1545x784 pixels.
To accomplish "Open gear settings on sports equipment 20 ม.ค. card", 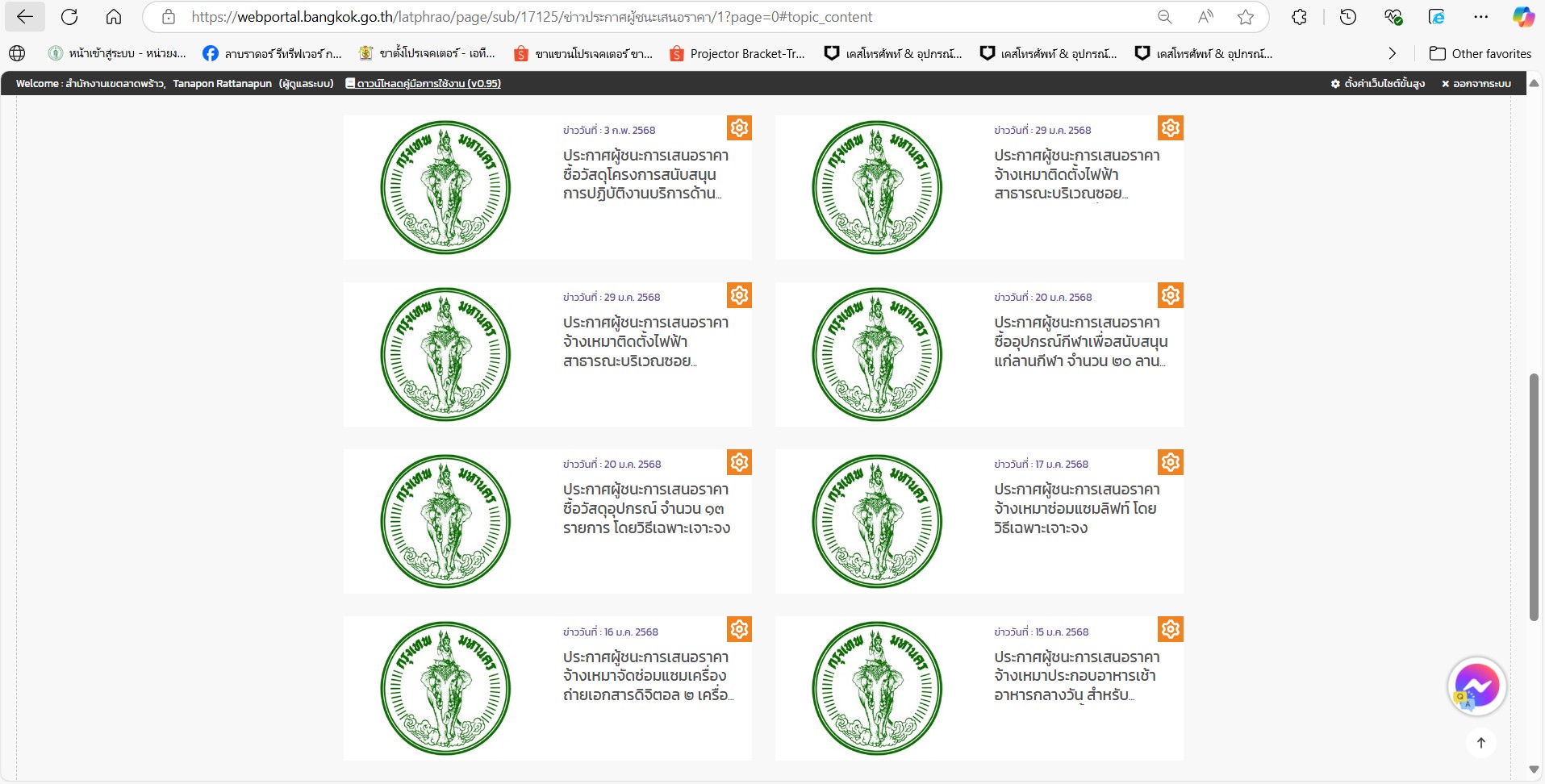I will pyautogui.click(x=1171, y=295).
